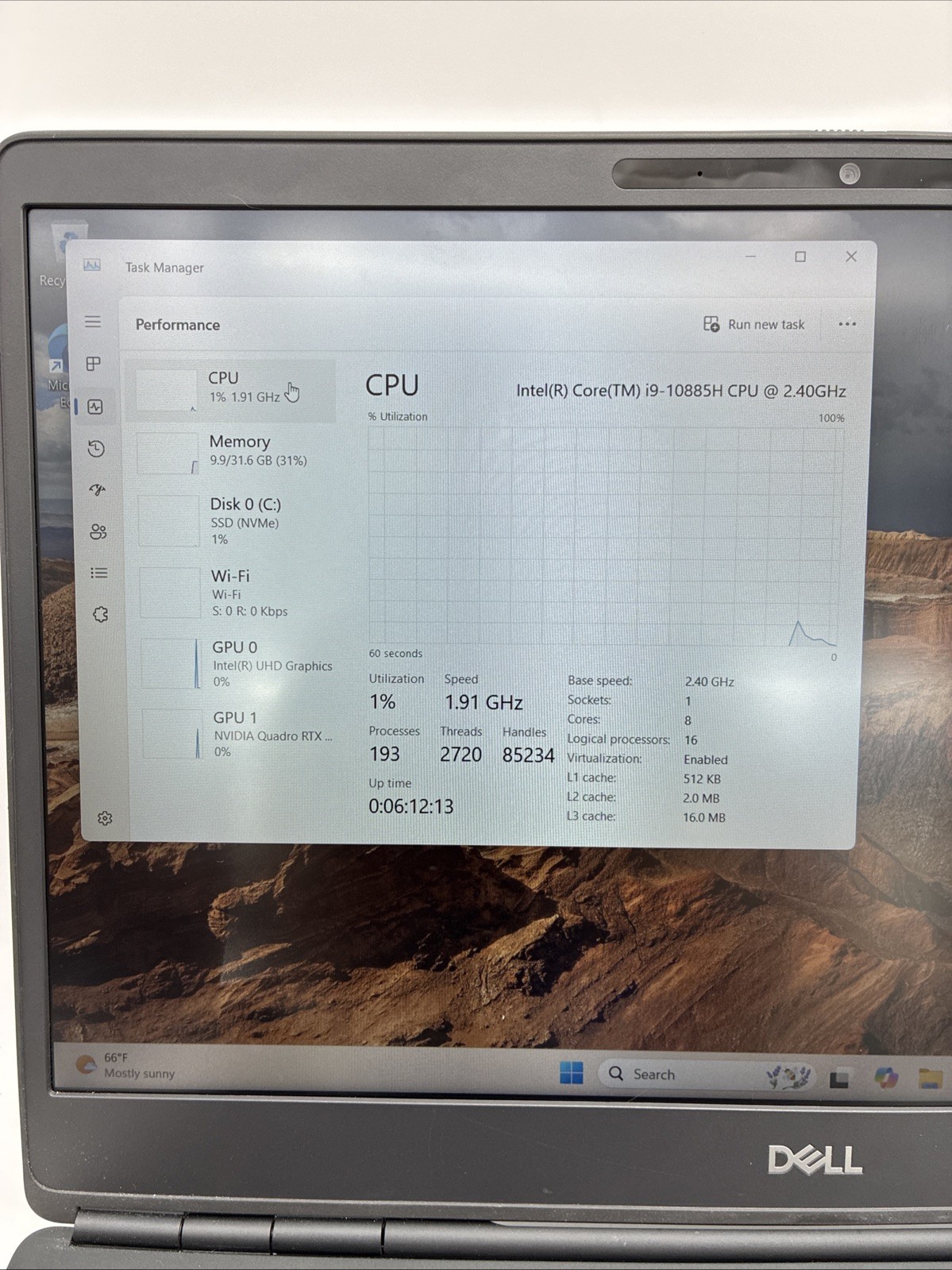Click the 193 processes value
The height and width of the screenshot is (1270, 952).
385,754
